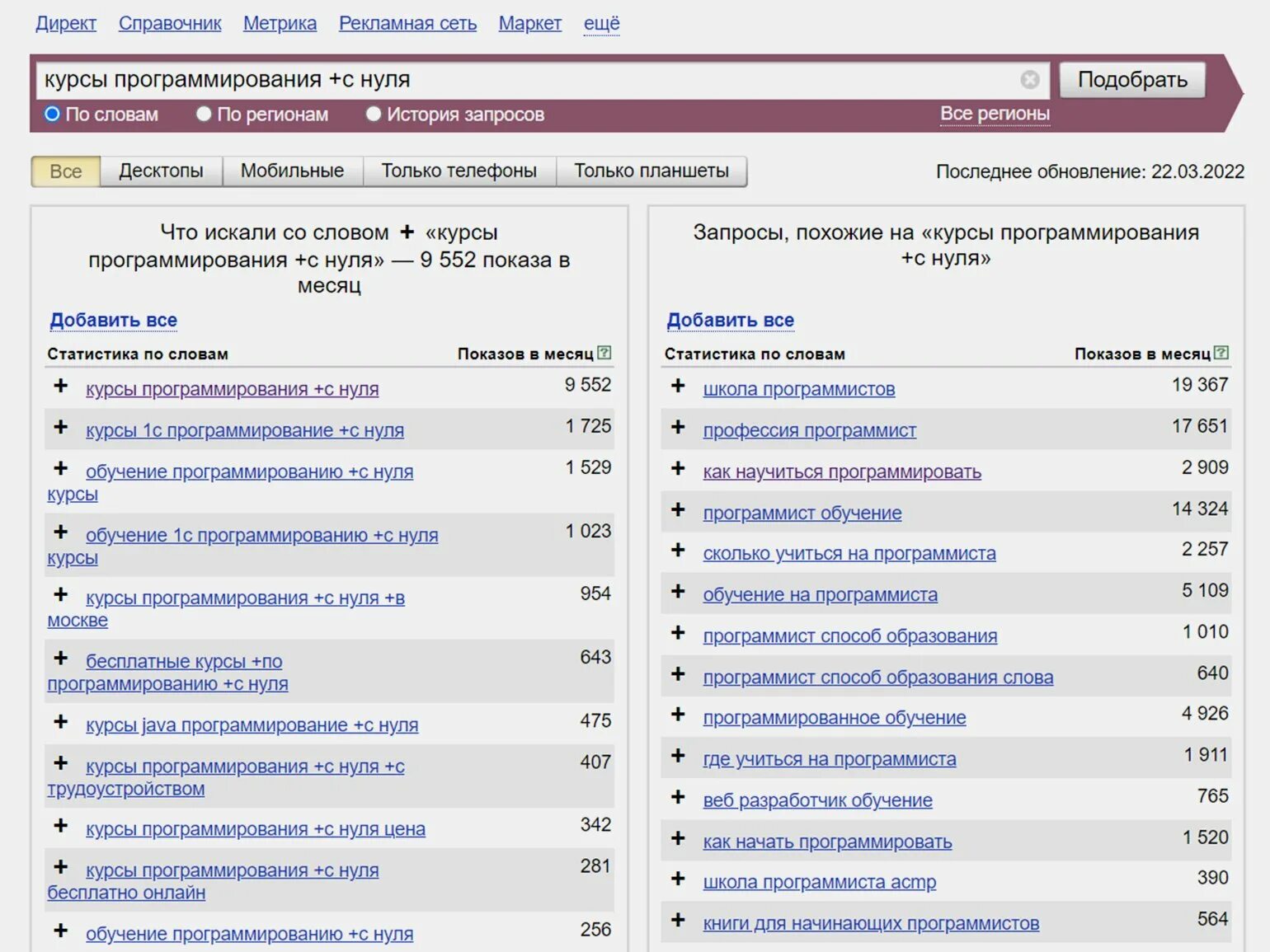
Task: Click plus beside 'сколько учиться на программиста'
Action: click(x=678, y=550)
